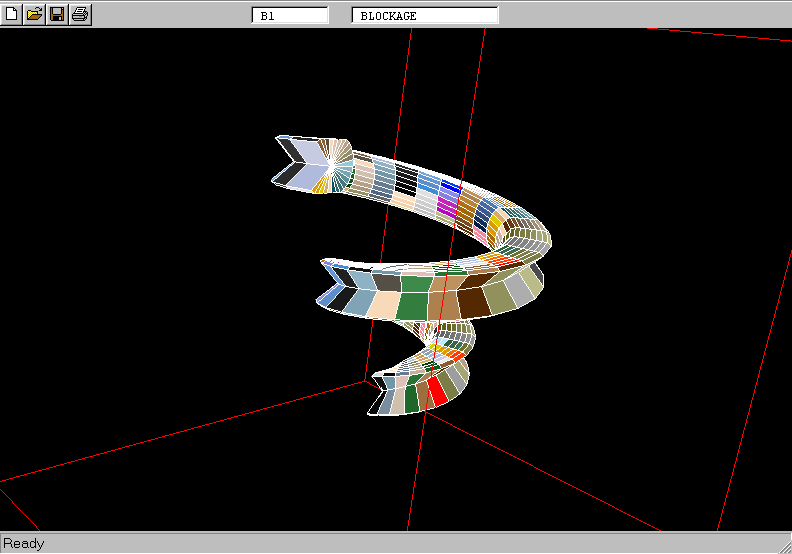Click the B1 text field
The height and width of the screenshot is (554, 792).
pyautogui.click(x=290, y=16)
